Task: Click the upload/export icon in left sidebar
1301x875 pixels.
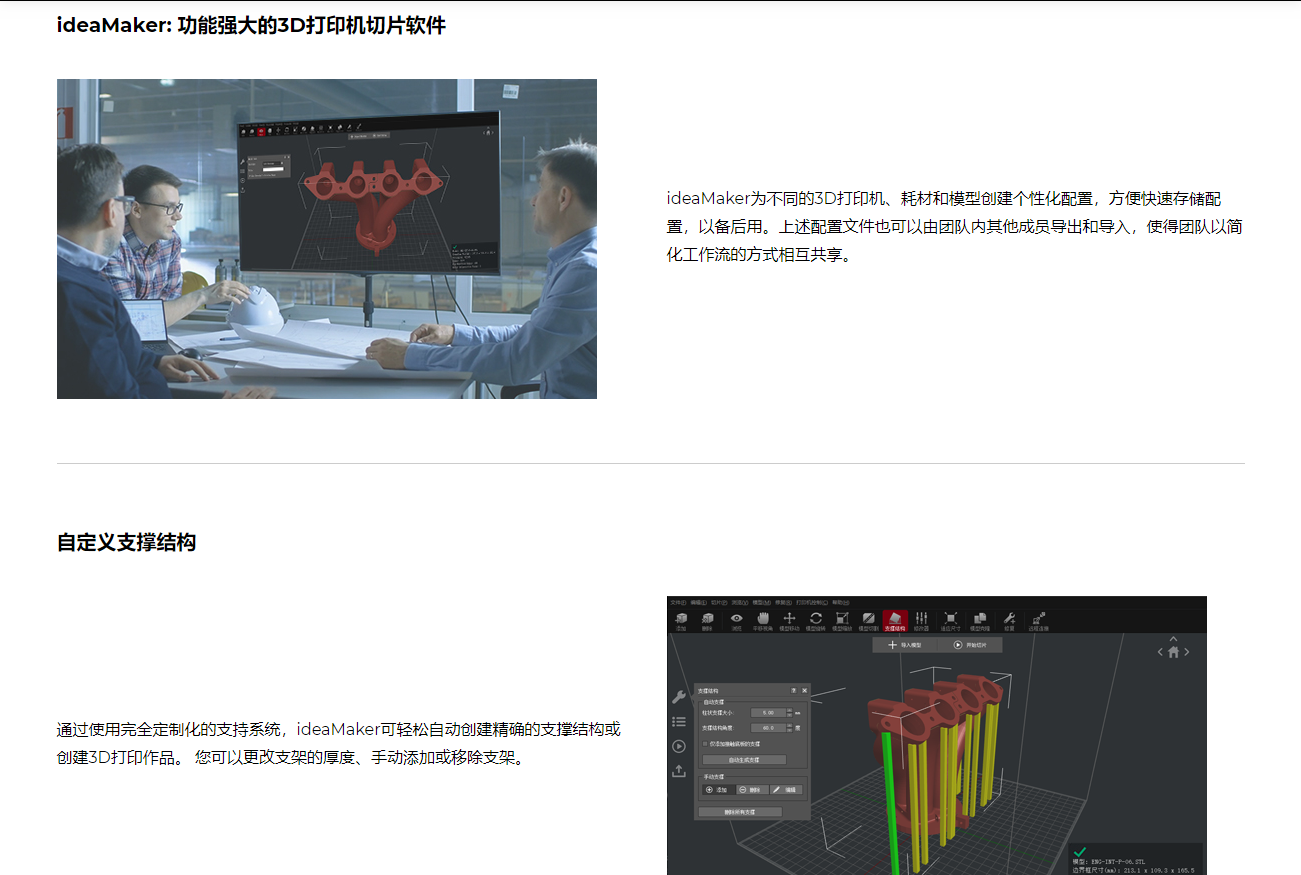Action: pyautogui.click(x=679, y=771)
